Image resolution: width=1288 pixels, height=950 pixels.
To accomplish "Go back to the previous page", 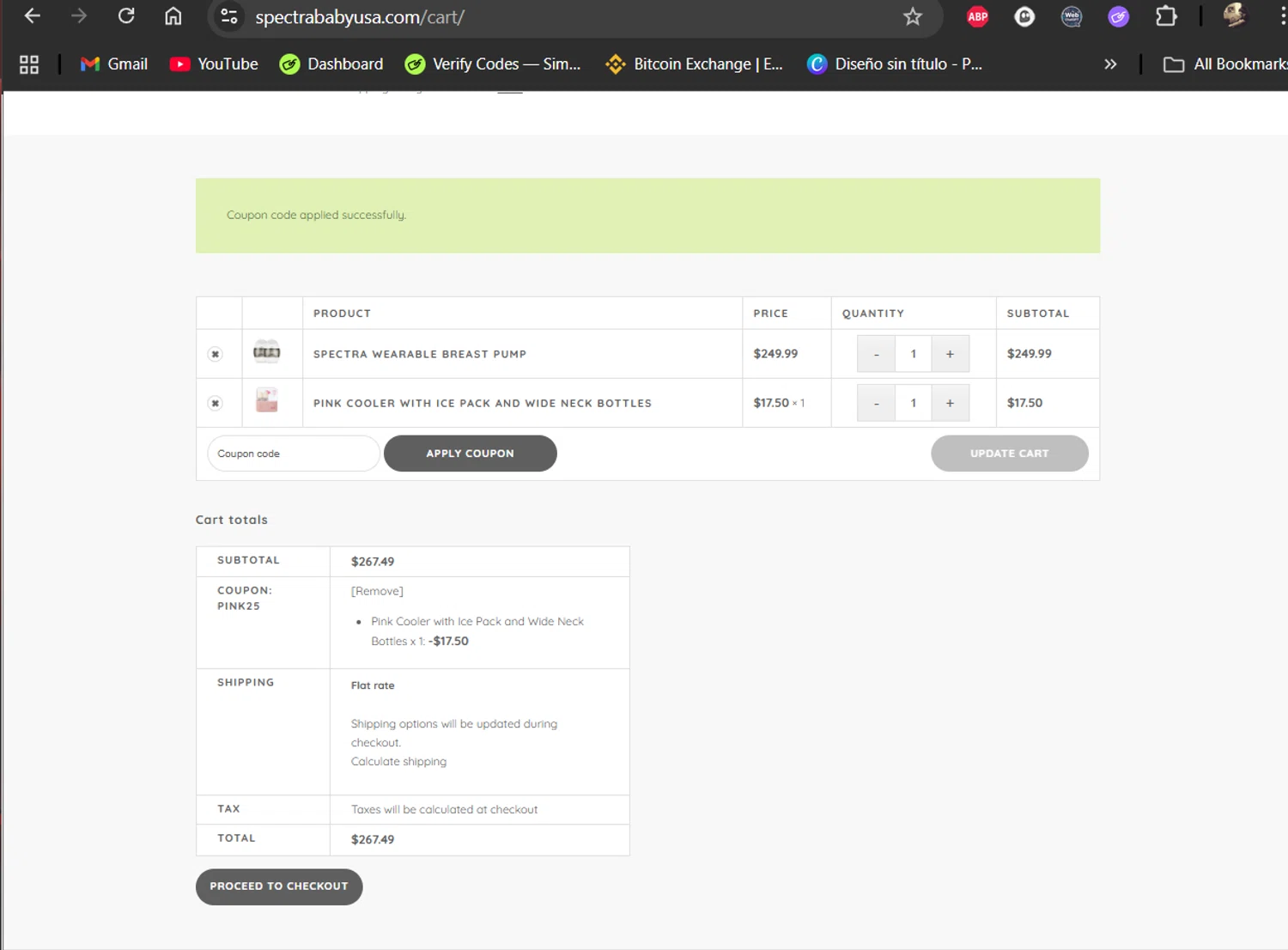I will pyautogui.click(x=32, y=16).
